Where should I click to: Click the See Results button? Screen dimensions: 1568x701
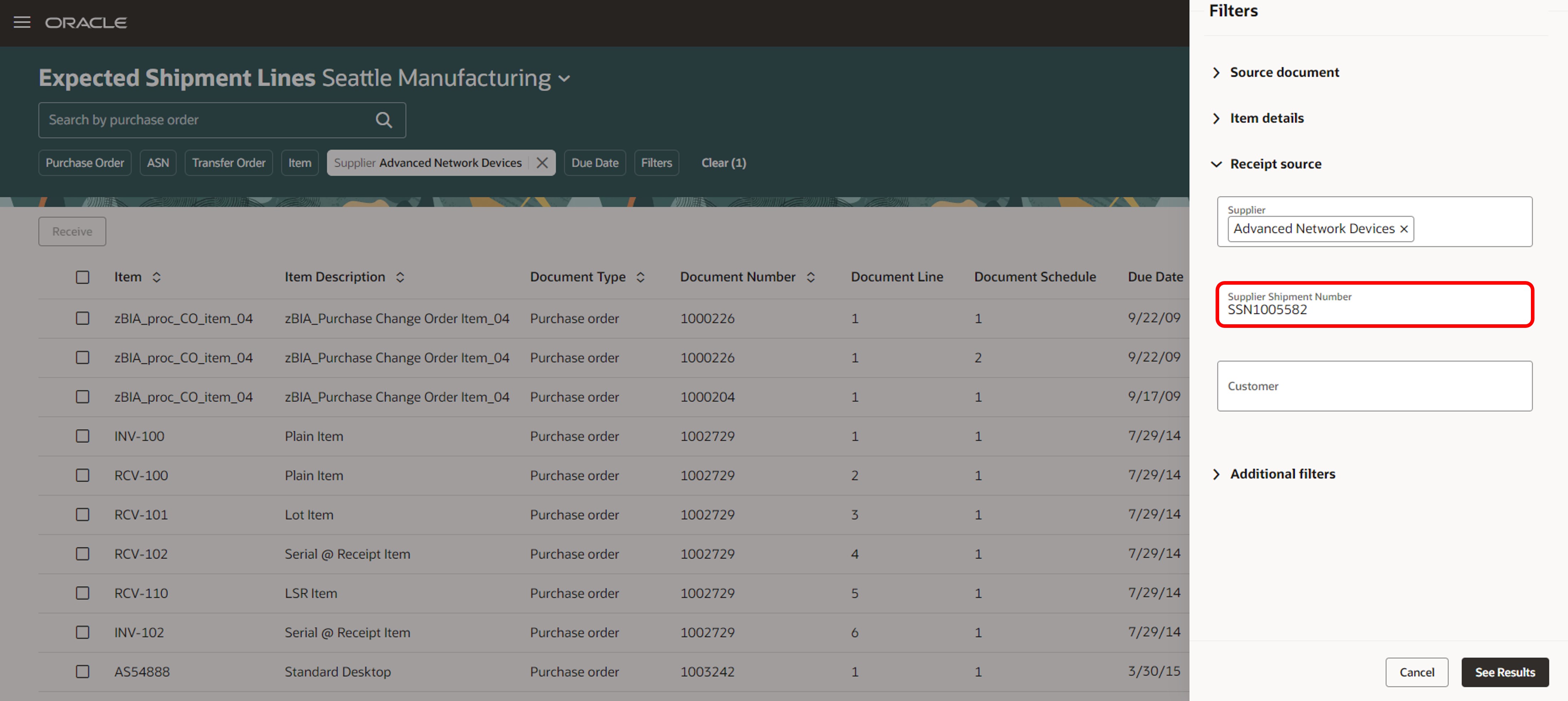pos(1504,672)
